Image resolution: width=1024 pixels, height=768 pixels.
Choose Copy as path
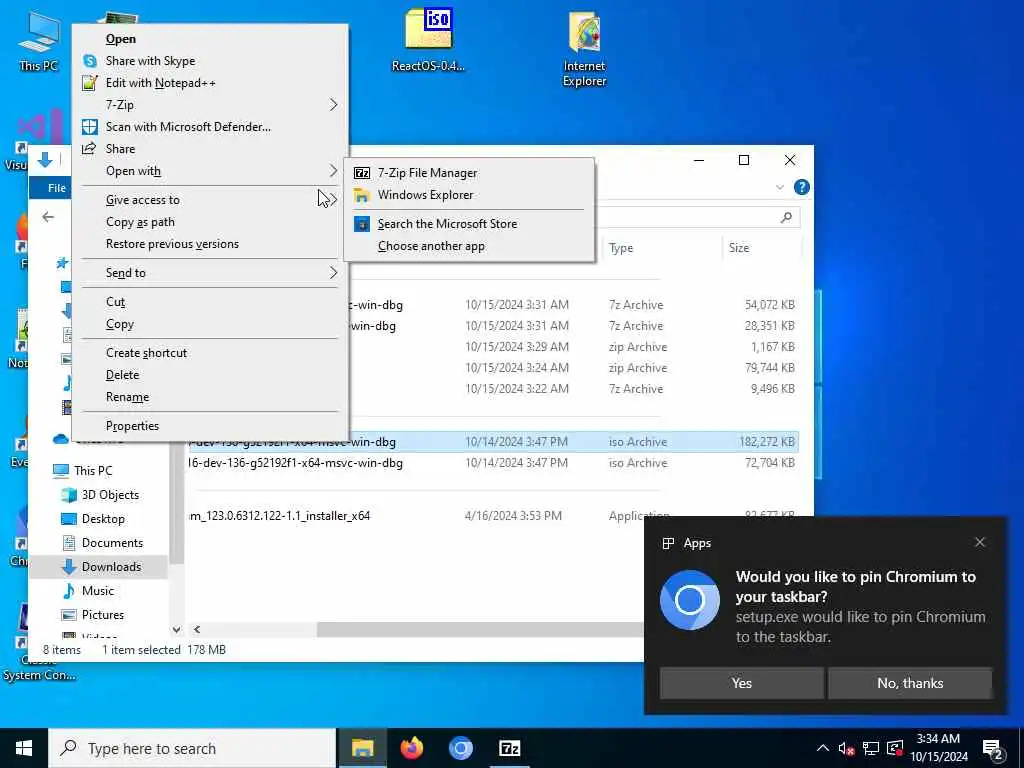[x=140, y=222]
